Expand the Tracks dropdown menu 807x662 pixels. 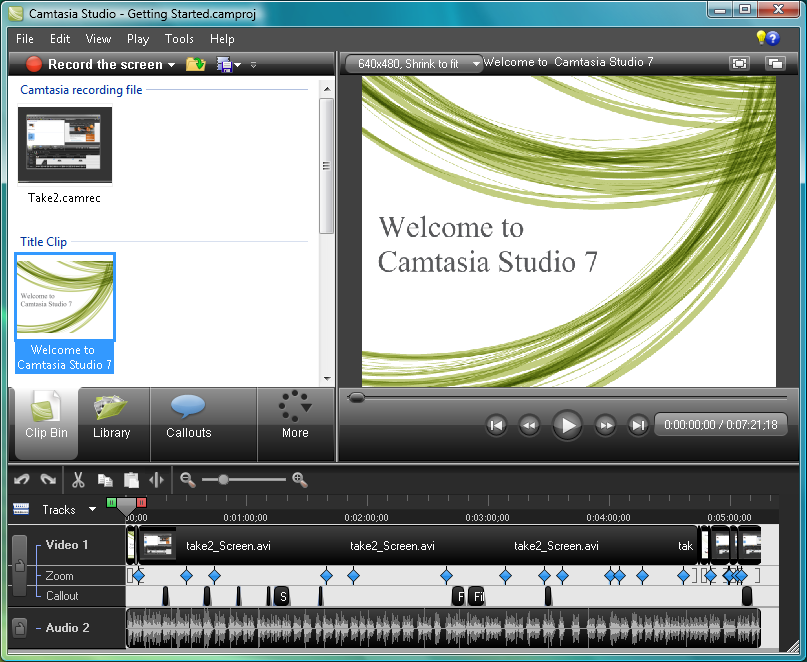pos(92,509)
